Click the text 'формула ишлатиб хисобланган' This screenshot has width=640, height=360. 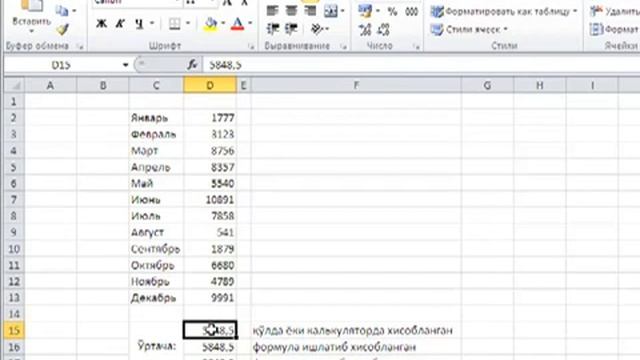(x=334, y=347)
